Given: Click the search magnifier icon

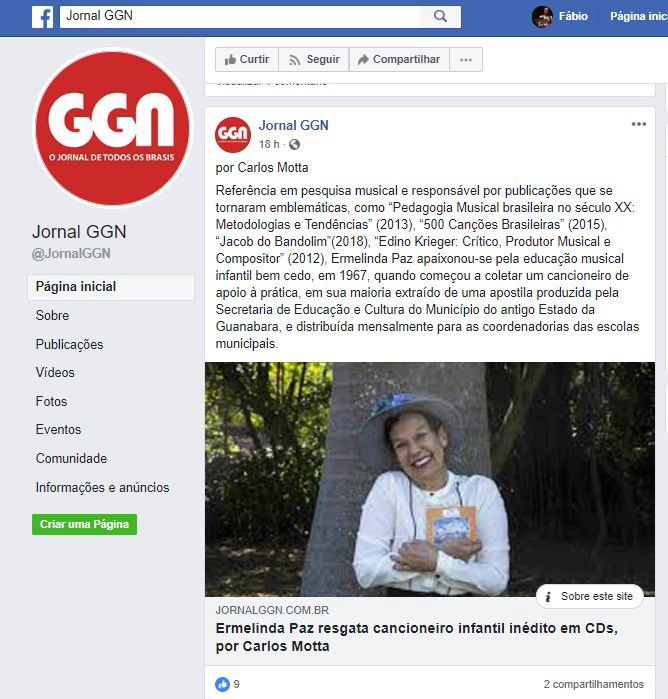Looking at the screenshot, I should (x=440, y=16).
